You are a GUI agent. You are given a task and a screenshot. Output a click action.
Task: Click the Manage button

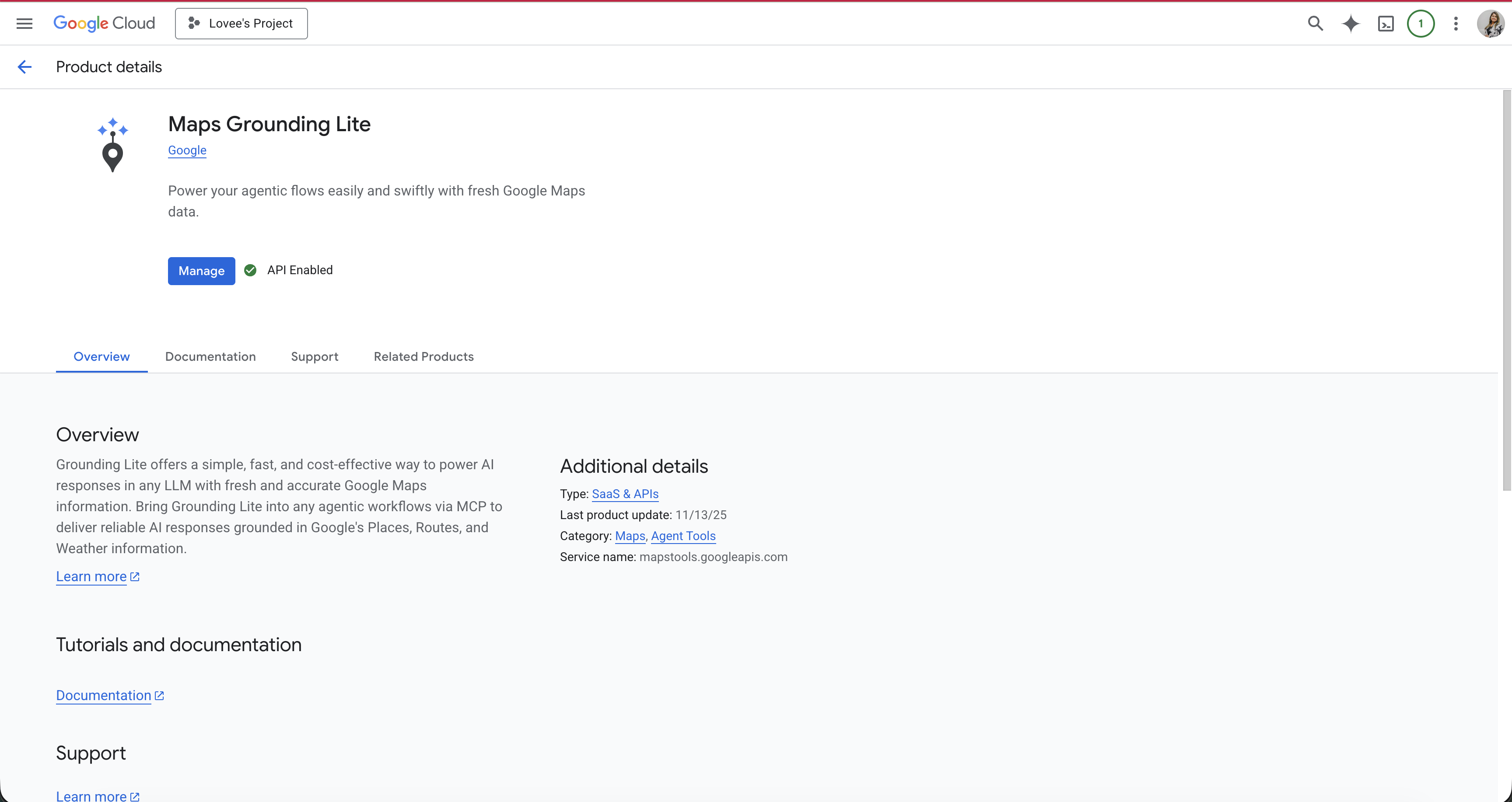pos(201,270)
